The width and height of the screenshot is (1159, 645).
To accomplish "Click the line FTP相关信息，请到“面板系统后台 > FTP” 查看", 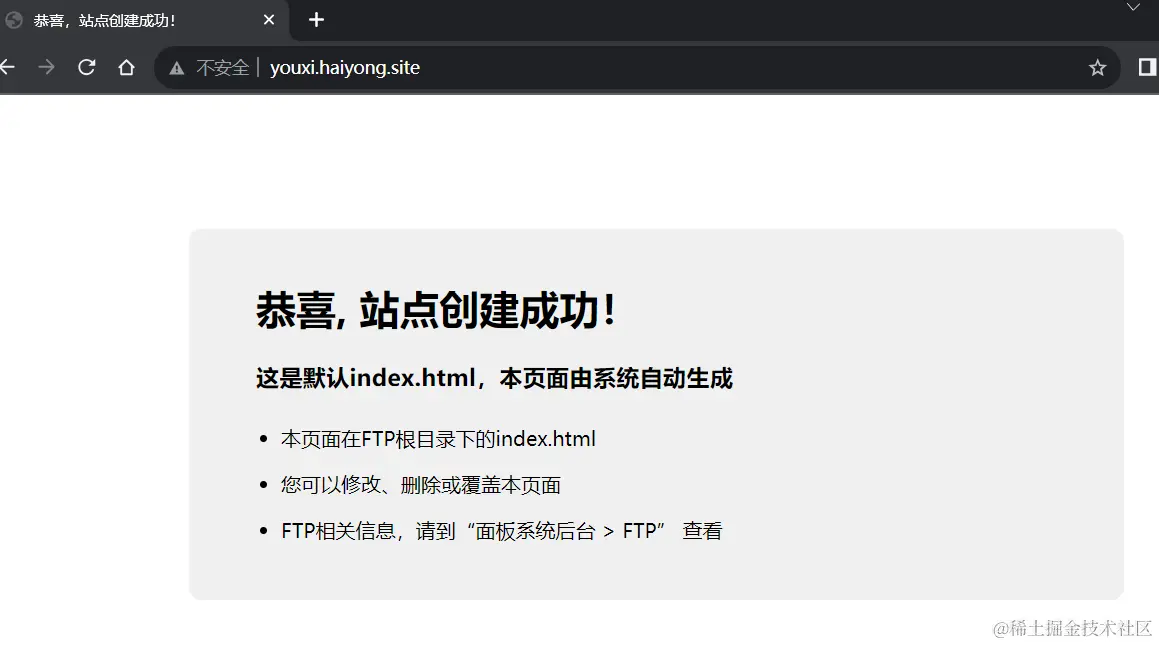I will point(502,531).
